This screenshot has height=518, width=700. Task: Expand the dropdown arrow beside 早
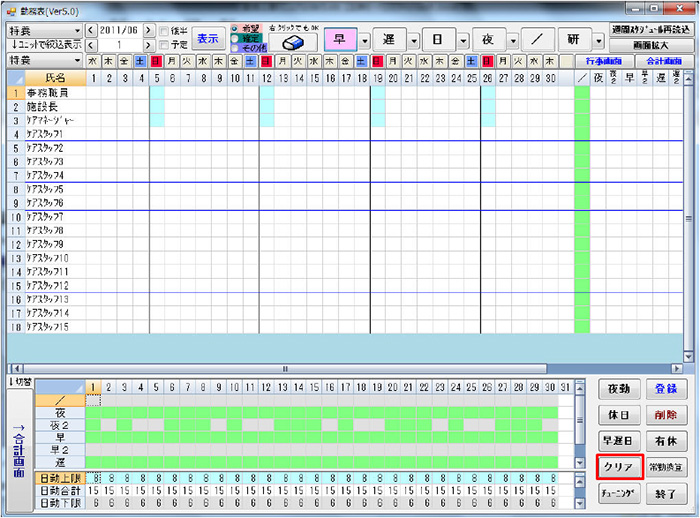365,41
